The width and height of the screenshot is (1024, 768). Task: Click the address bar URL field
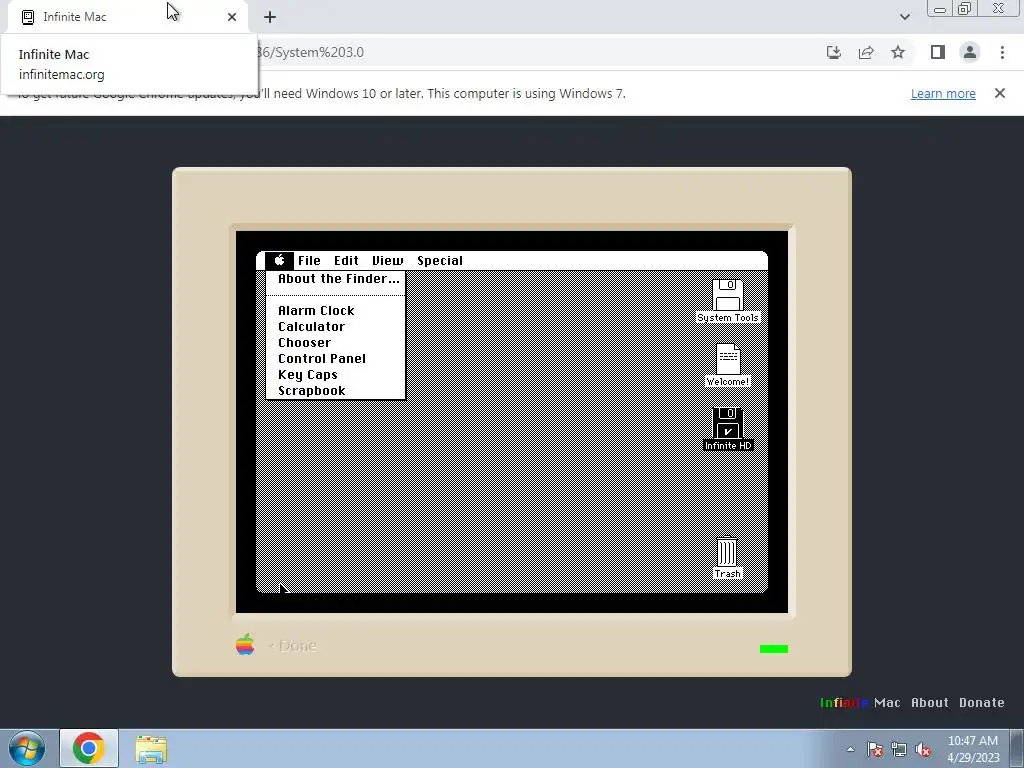(x=536, y=52)
